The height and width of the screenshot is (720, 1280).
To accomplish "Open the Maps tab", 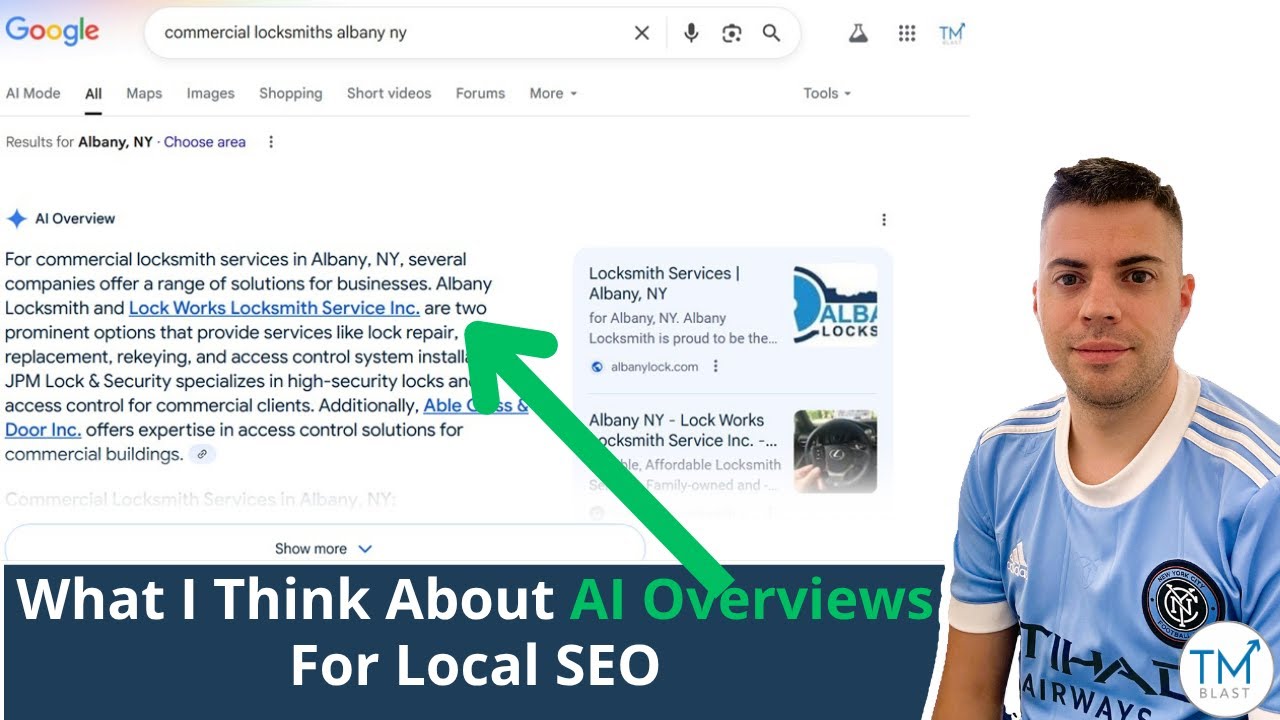I will point(144,93).
